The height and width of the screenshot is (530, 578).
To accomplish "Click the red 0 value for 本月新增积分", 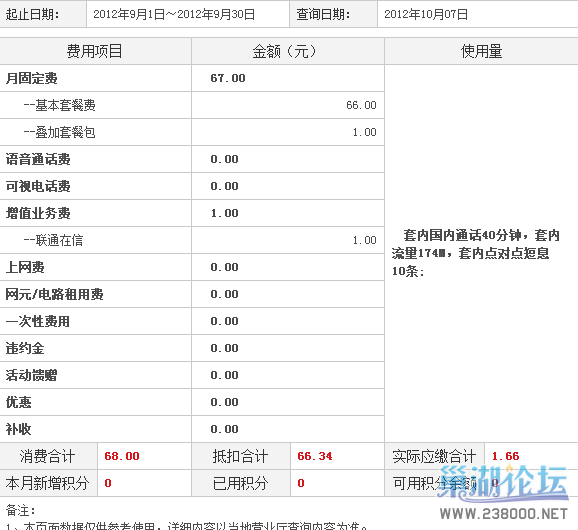I will [108, 483].
